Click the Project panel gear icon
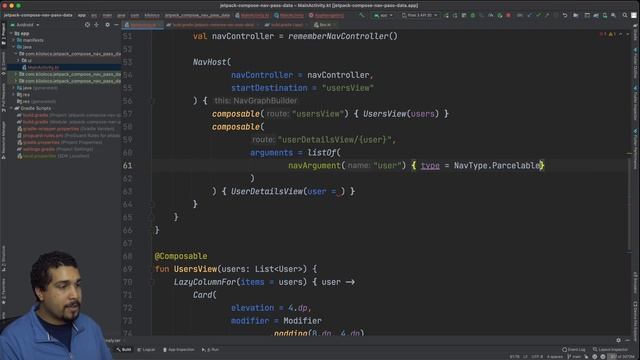This screenshot has height=360, width=640. pos(107,25)
